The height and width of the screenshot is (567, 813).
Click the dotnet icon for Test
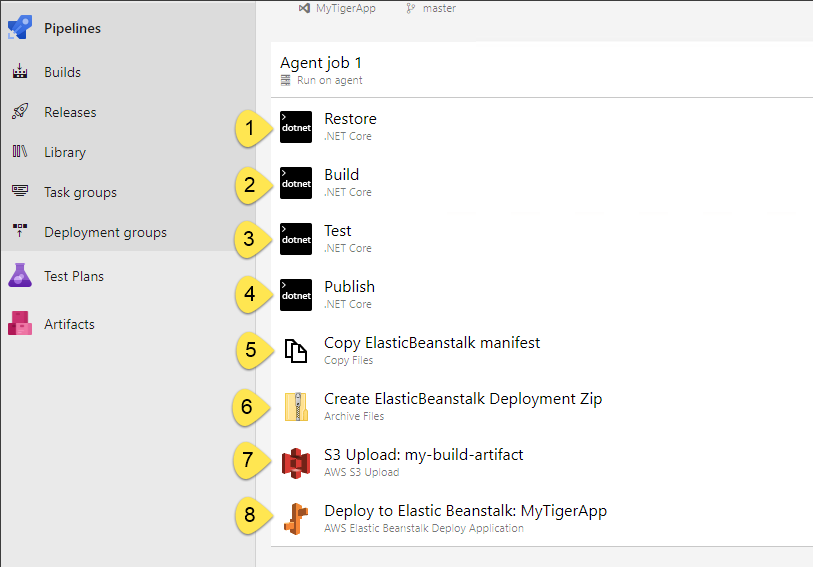click(x=296, y=239)
